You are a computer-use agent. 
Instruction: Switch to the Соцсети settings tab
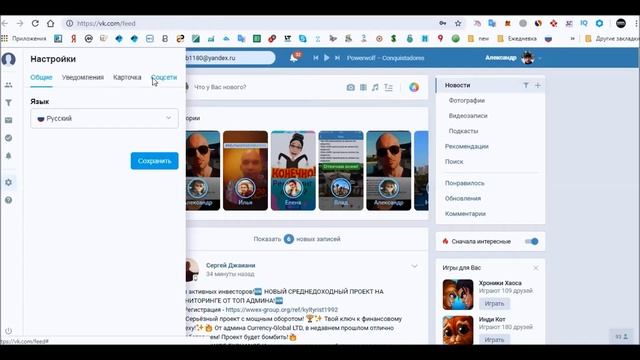click(x=164, y=77)
